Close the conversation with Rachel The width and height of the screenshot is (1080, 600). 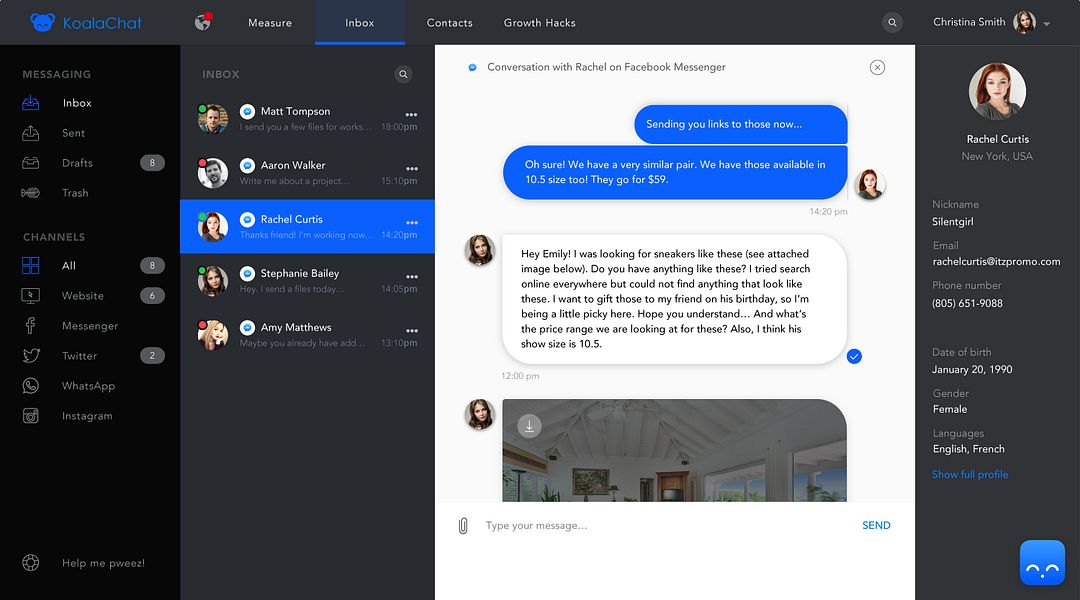(x=877, y=67)
